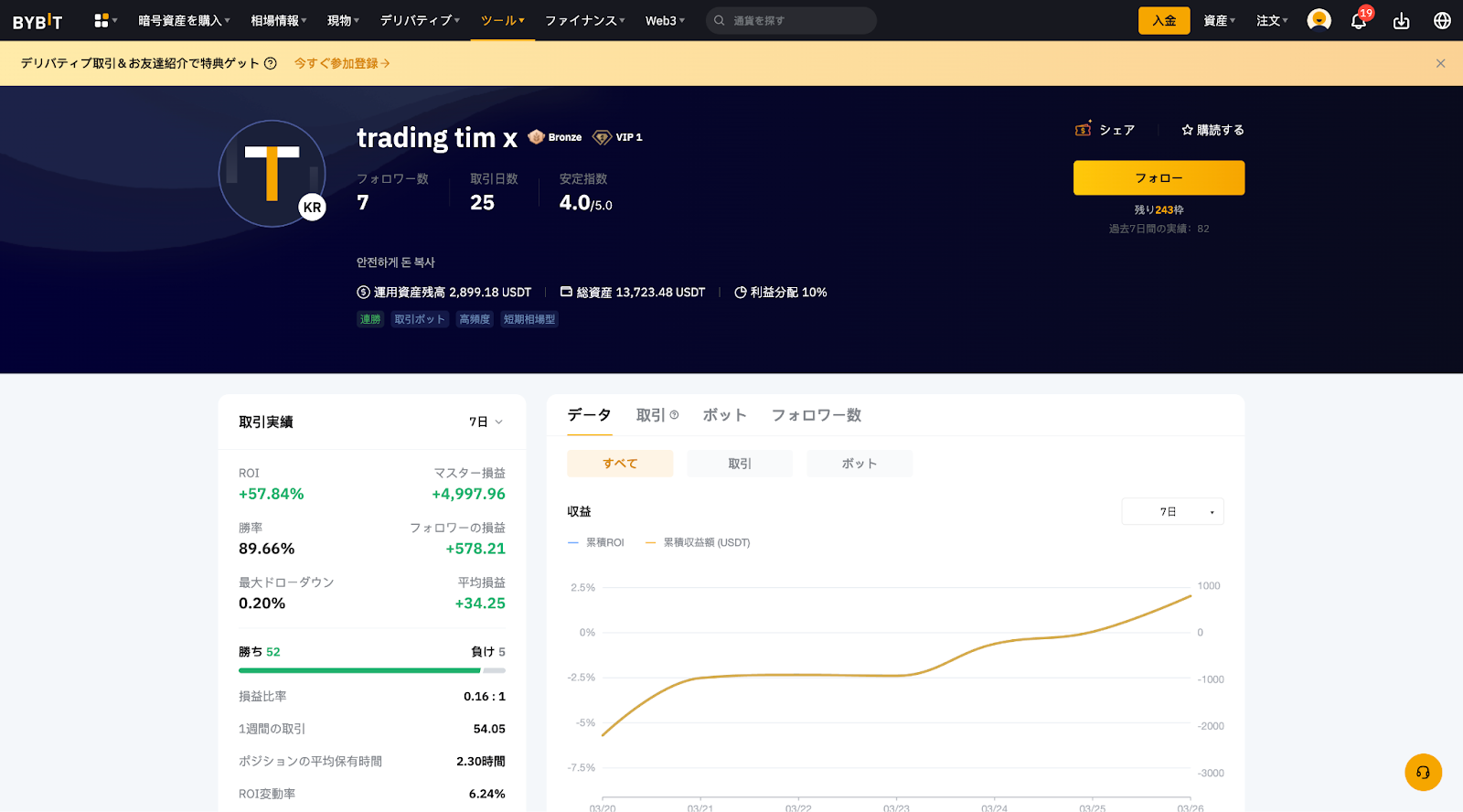Open the user profile avatar
This screenshot has width=1463, height=812.
1319,20
